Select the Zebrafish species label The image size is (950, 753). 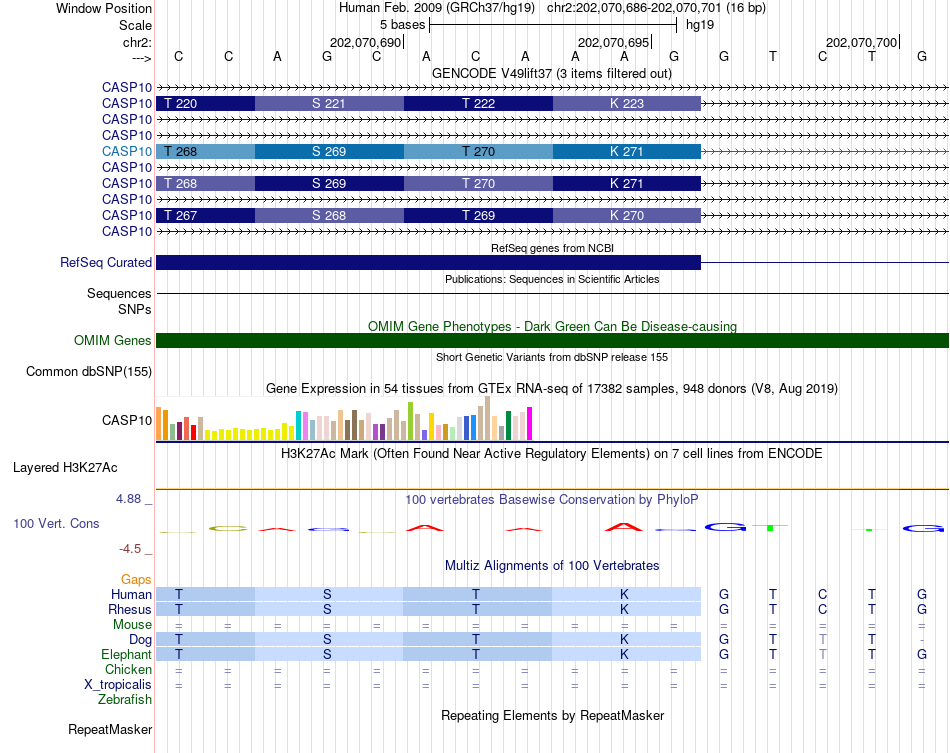coord(125,700)
